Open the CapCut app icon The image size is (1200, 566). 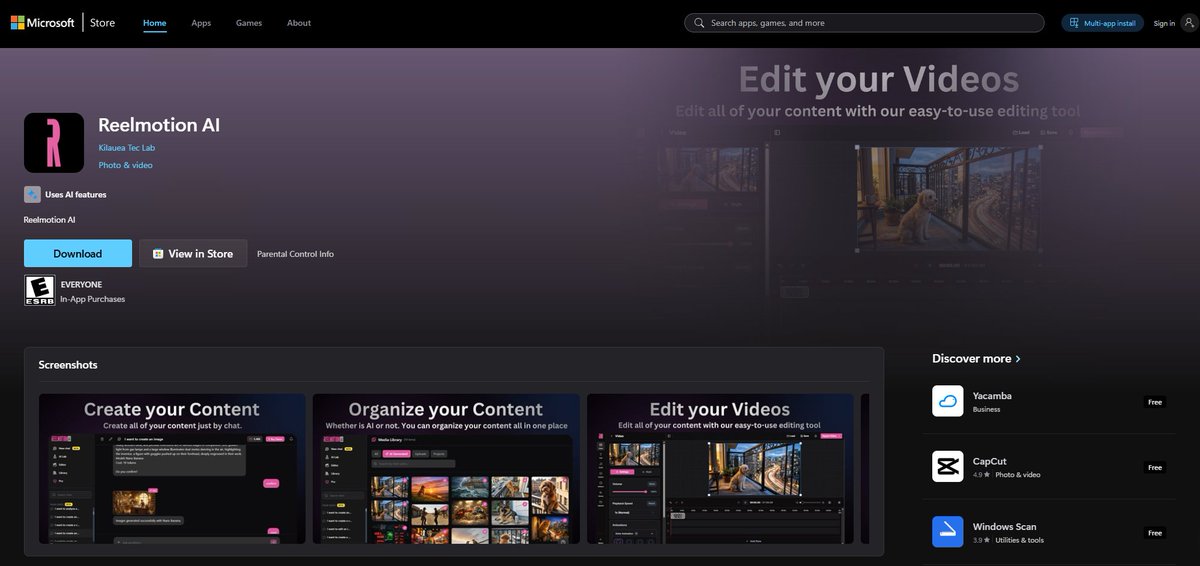tap(947, 467)
